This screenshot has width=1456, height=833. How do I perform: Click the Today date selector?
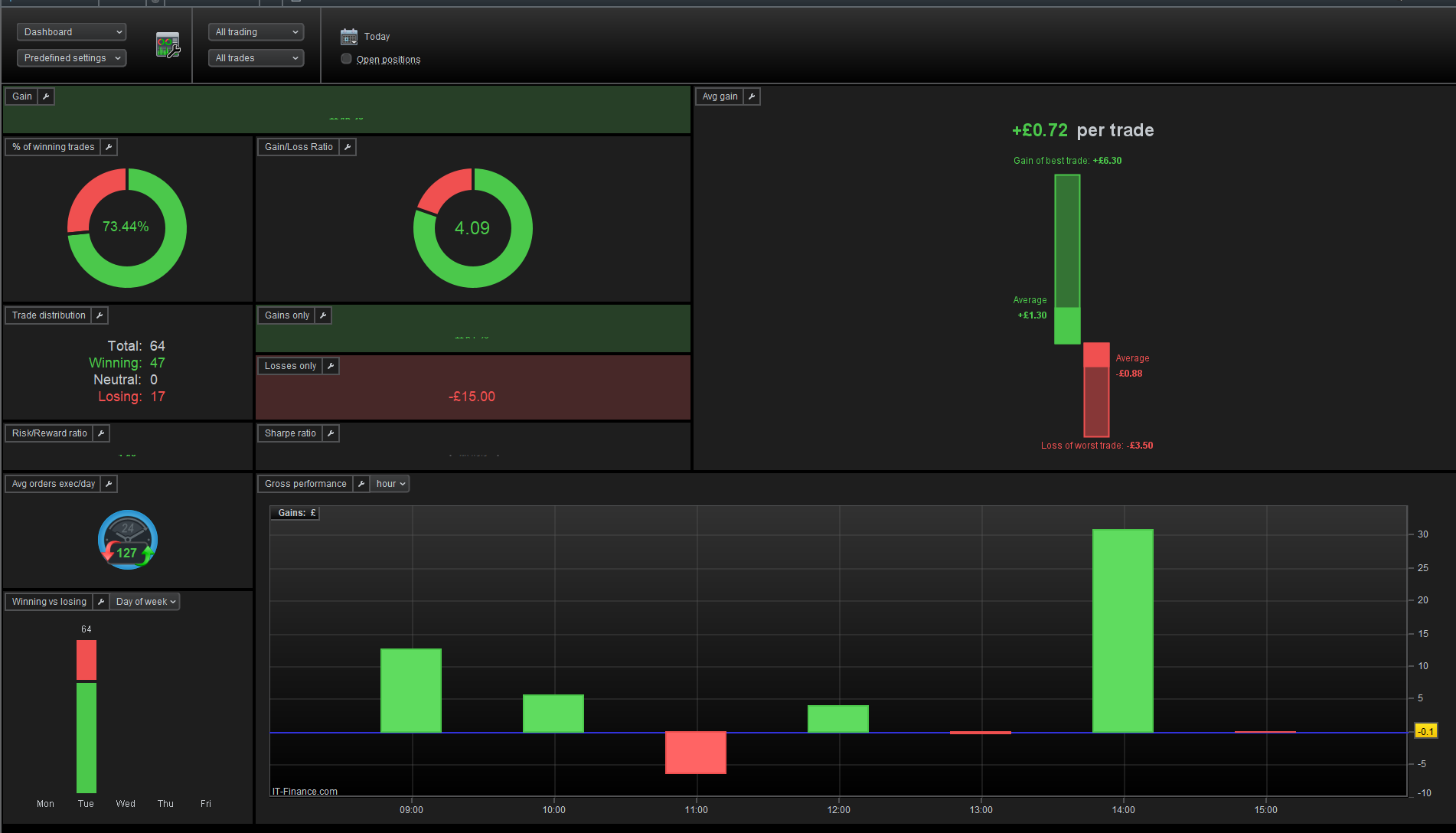click(x=377, y=37)
